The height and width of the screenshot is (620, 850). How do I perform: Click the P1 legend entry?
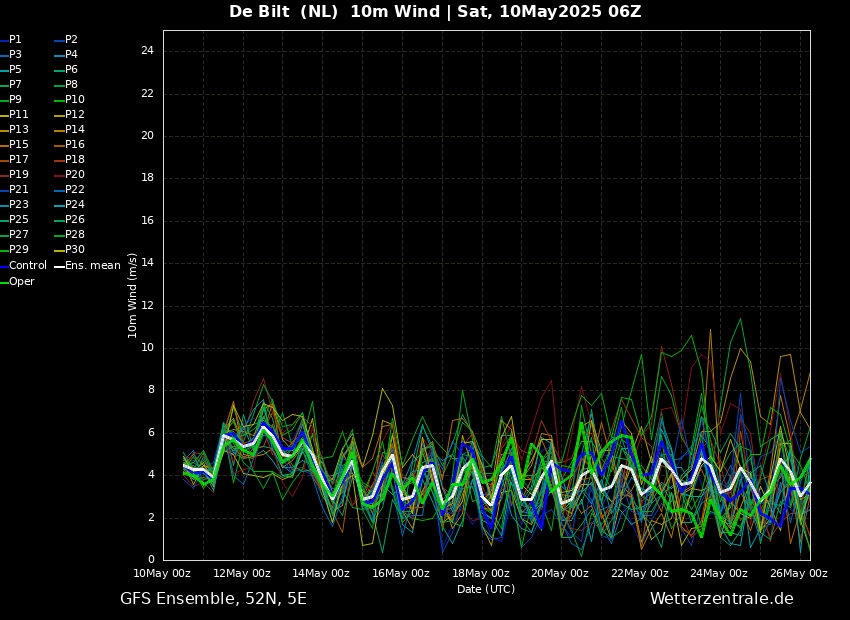[15, 40]
